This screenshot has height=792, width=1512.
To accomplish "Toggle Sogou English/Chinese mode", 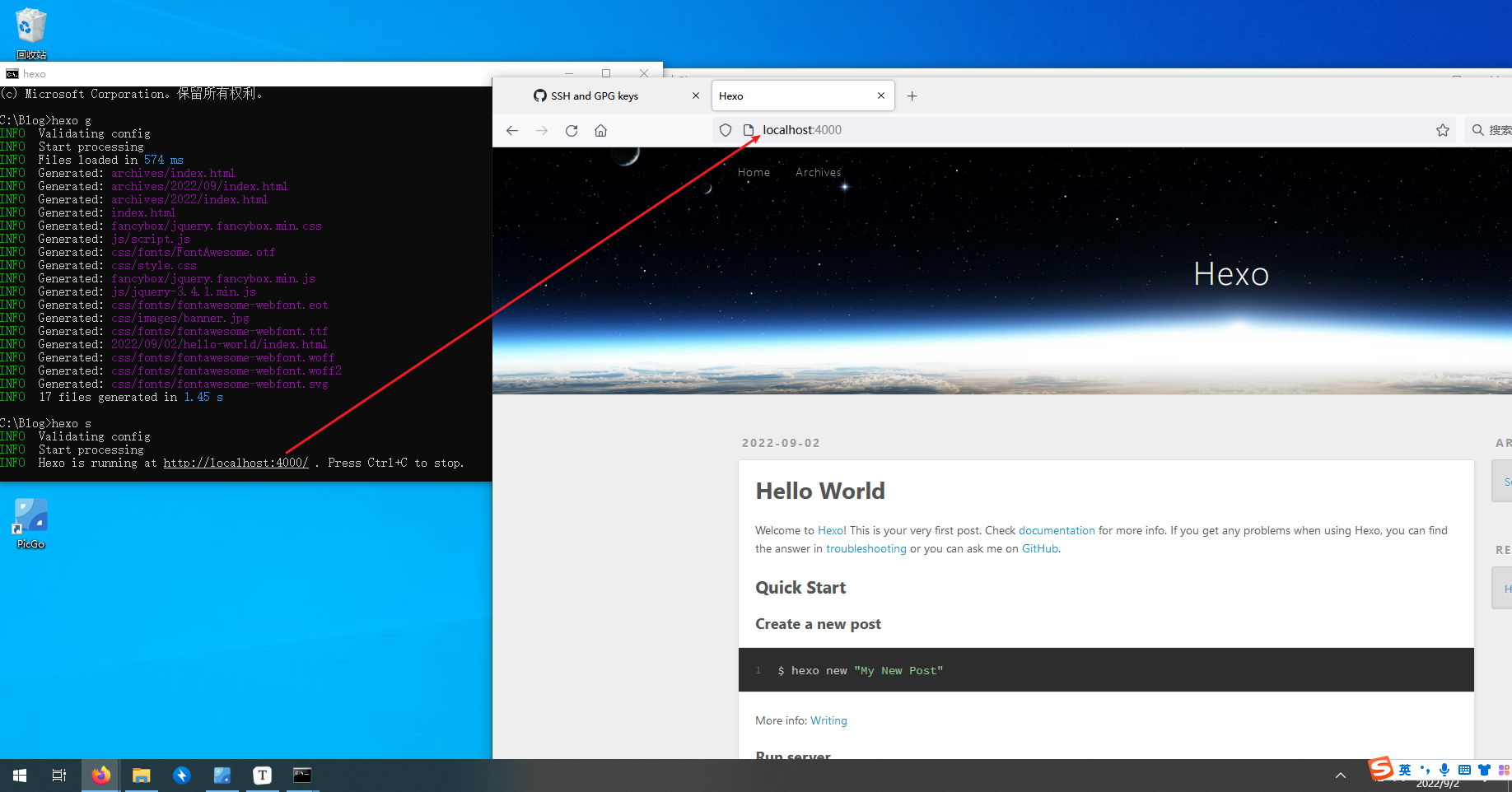I will [x=1405, y=770].
